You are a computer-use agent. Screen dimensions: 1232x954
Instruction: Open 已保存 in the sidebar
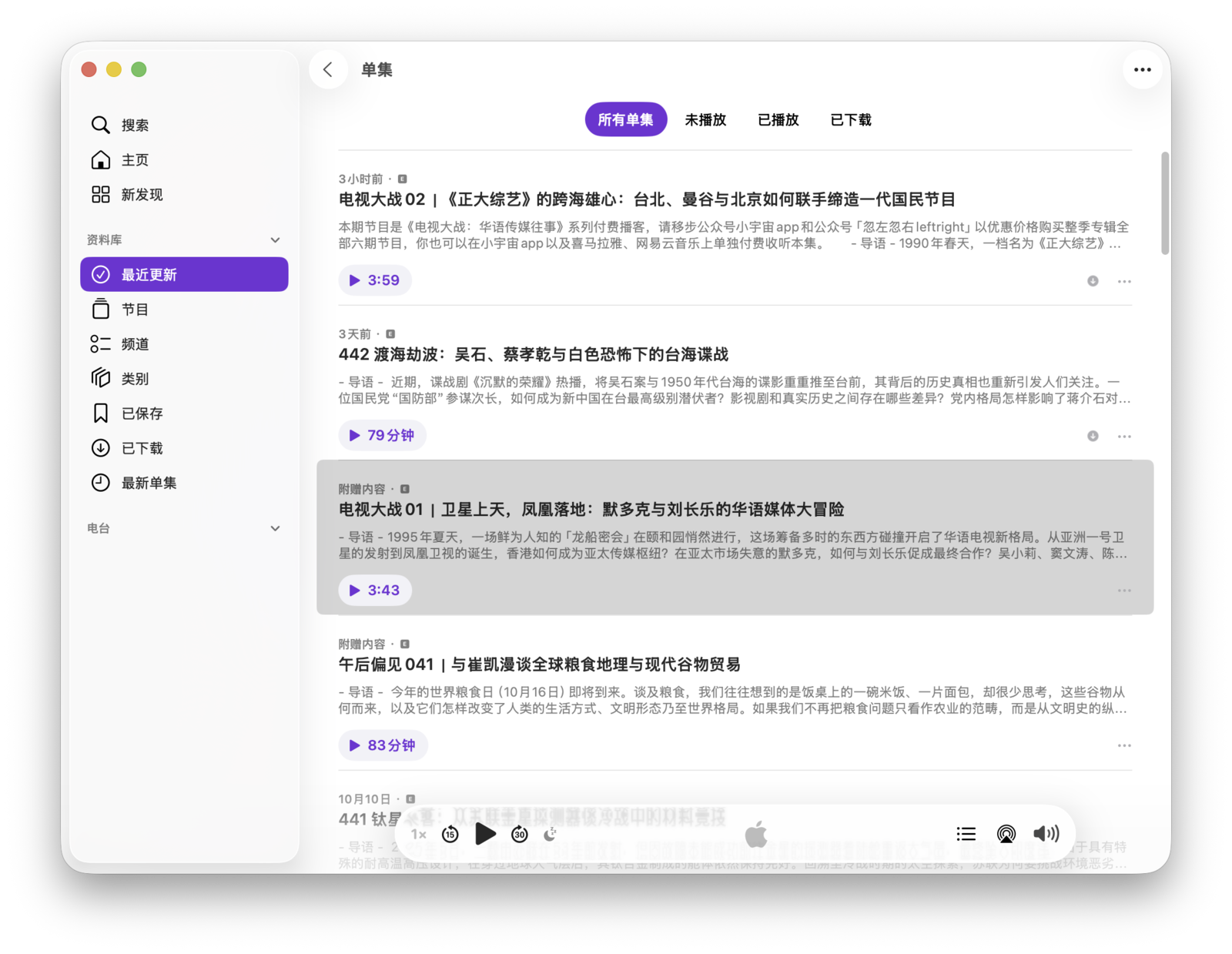[x=142, y=413]
